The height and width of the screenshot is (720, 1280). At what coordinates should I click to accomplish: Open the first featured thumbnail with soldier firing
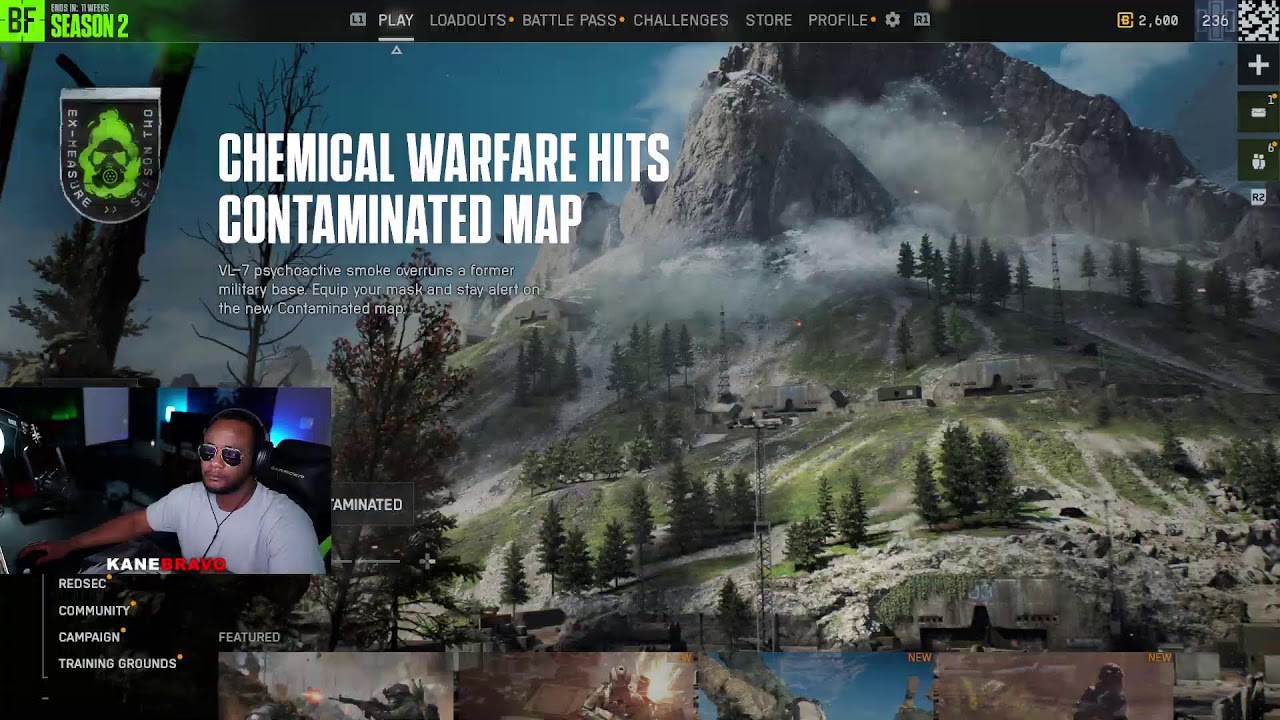336,686
